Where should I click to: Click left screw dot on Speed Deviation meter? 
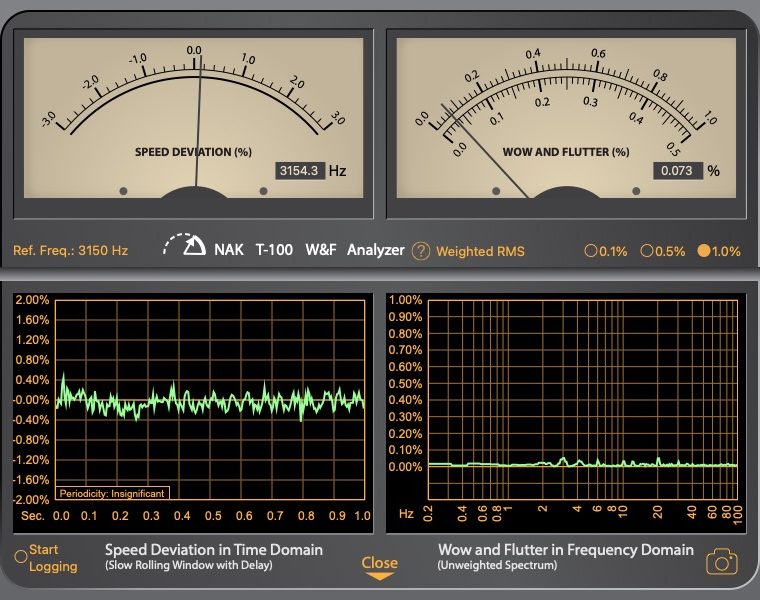tap(123, 190)
